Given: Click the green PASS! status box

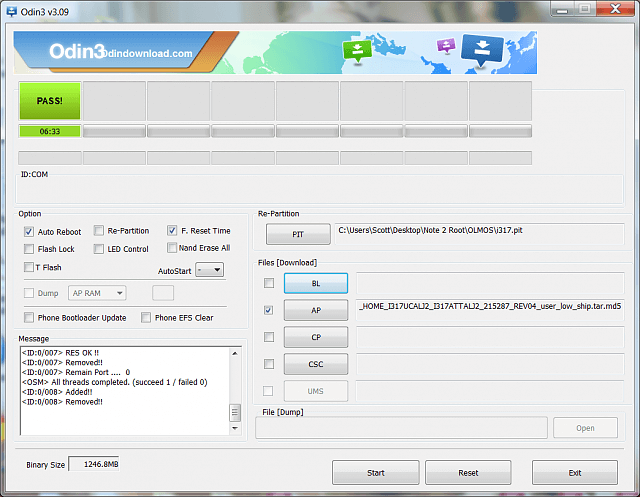Looking at the screenshot, I should [x=49, y=101].
